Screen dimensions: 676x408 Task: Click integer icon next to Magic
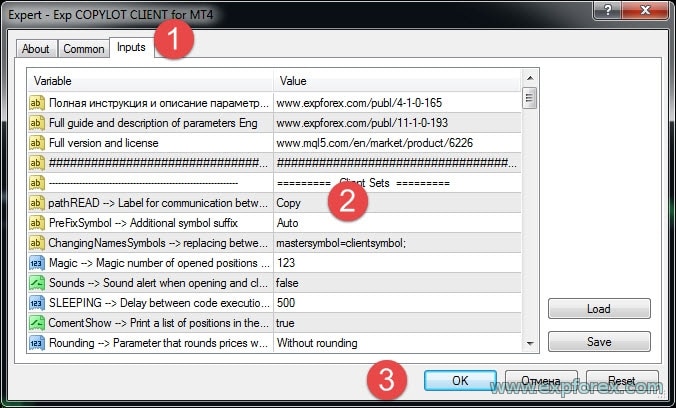click(x=37, y=263)
